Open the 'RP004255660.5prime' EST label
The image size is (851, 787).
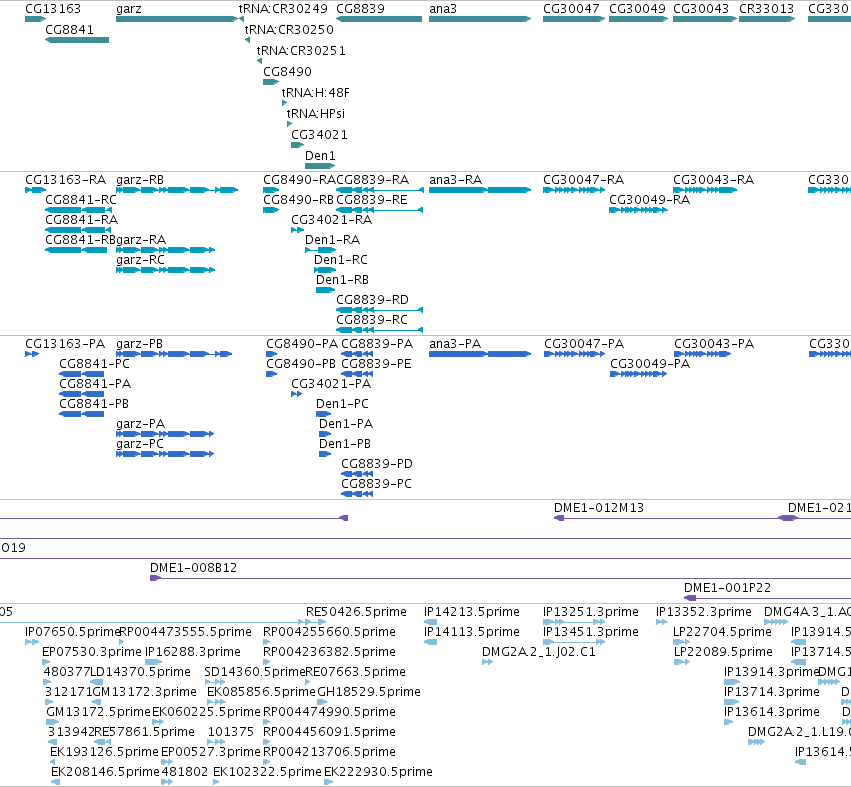tap(329, 632)
